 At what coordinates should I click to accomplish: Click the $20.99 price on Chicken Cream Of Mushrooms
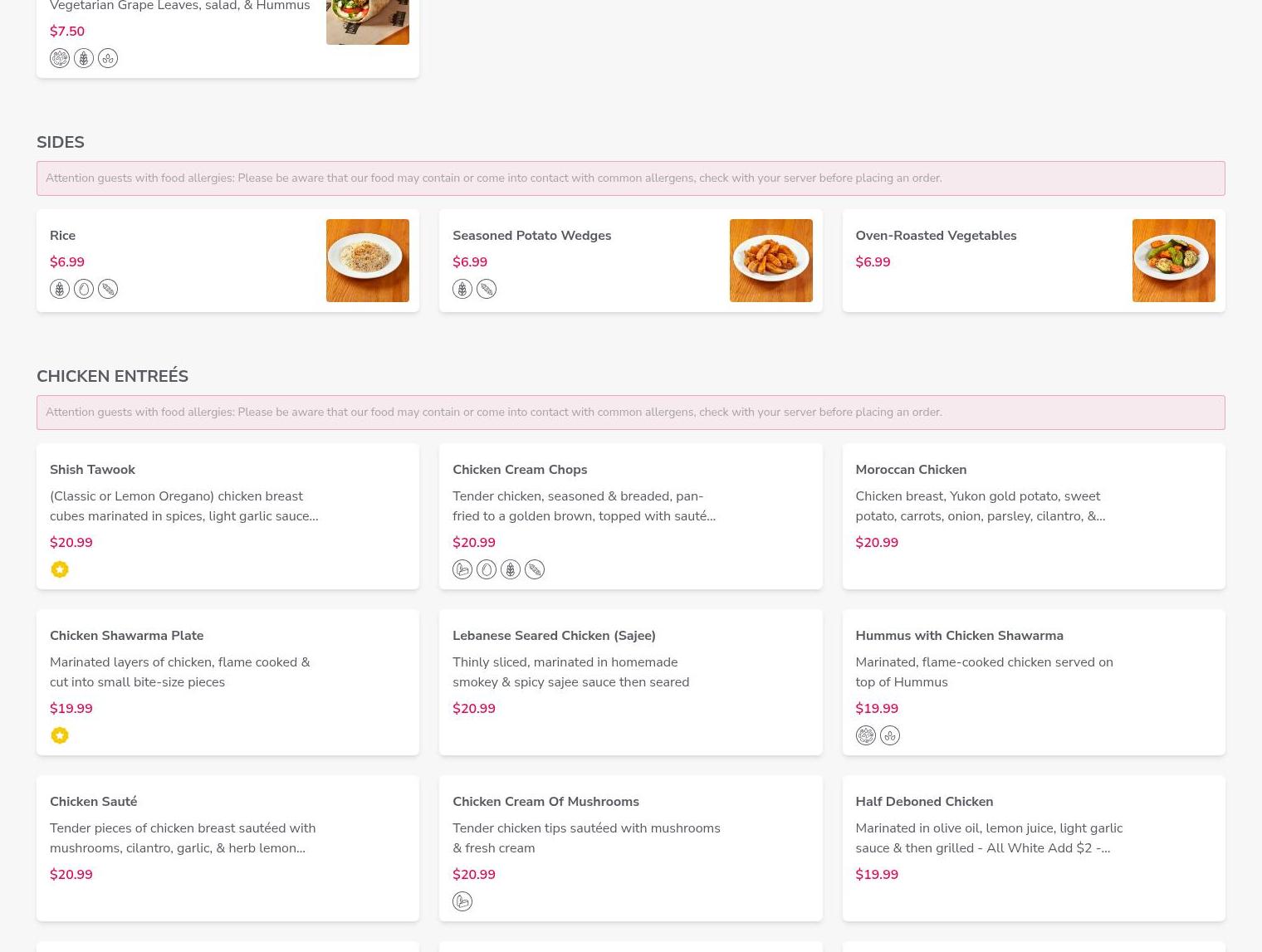pyautogui.click(x=474, y=875)
